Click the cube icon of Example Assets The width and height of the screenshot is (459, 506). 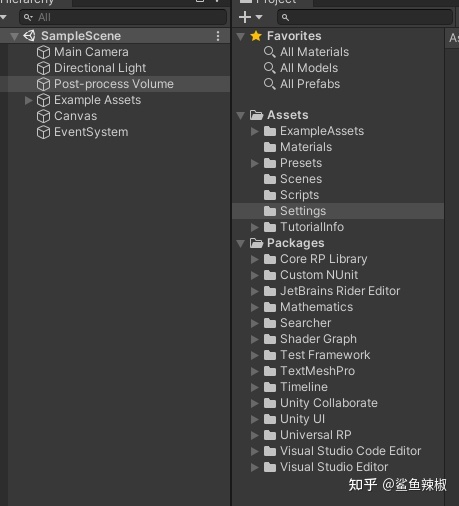pos(43,100)
